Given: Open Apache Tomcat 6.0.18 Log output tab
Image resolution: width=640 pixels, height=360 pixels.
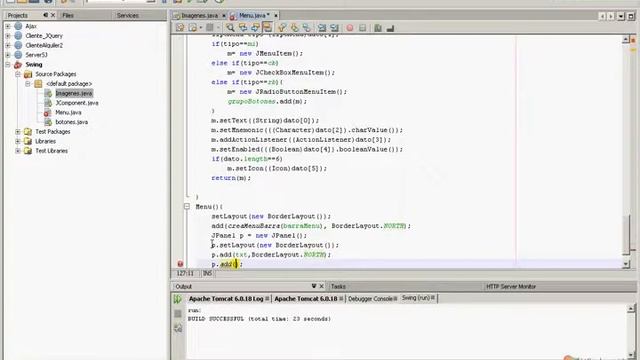Looking at the screenshot, I should click(226, 299).
